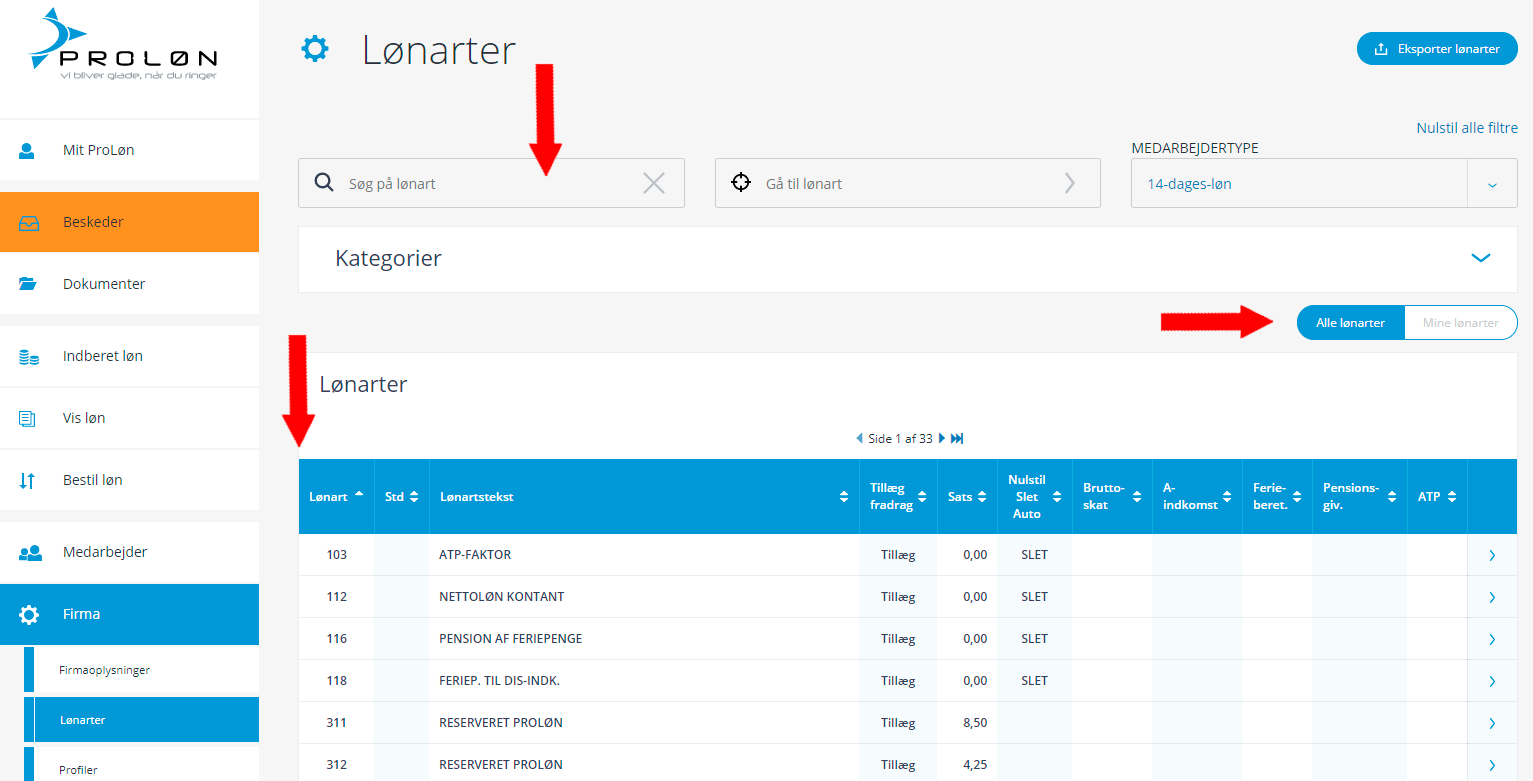Click the crosshair icon in Gå til lønart
The width and height of the screenshot is (1533, 781).
point(740,183)
